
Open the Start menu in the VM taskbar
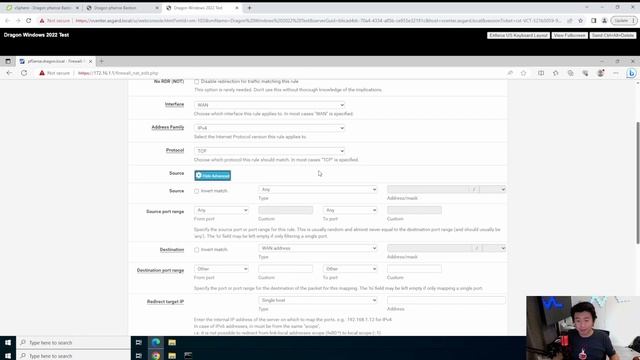pyautogui.click(x=8, y=343)
